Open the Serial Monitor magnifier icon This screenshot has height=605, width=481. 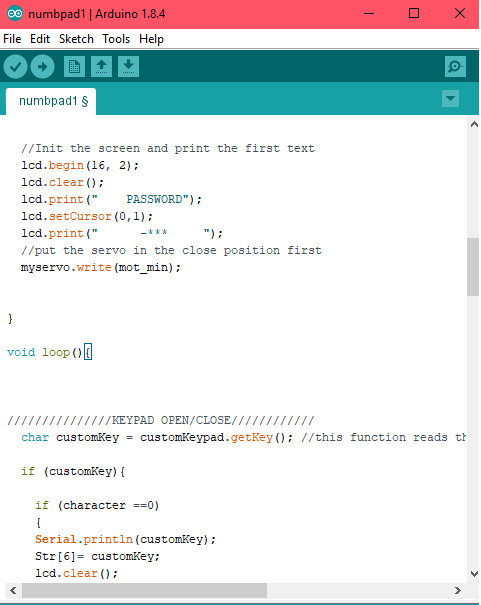pos(455,66)
